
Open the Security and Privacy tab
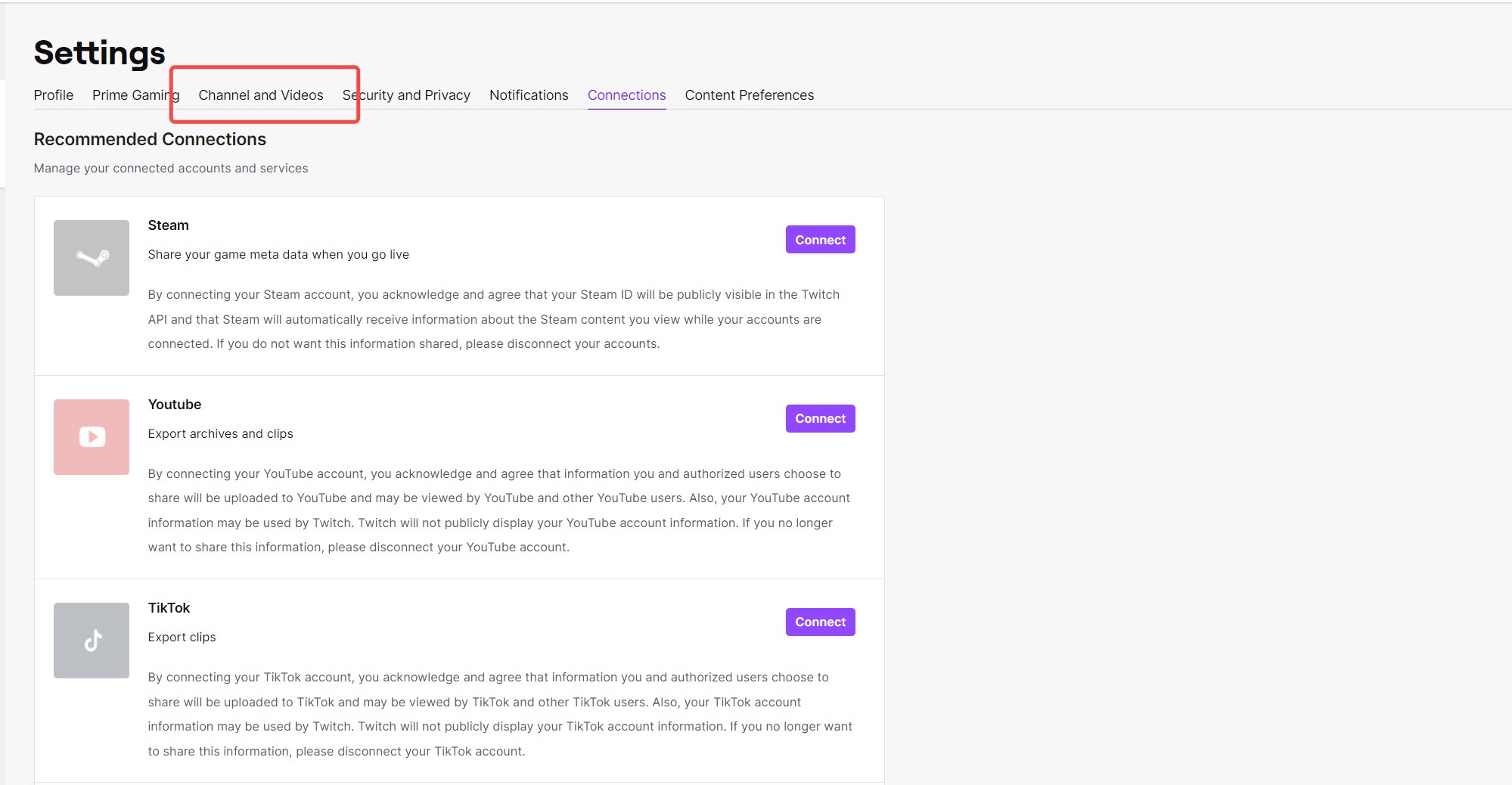coord(406,95)
